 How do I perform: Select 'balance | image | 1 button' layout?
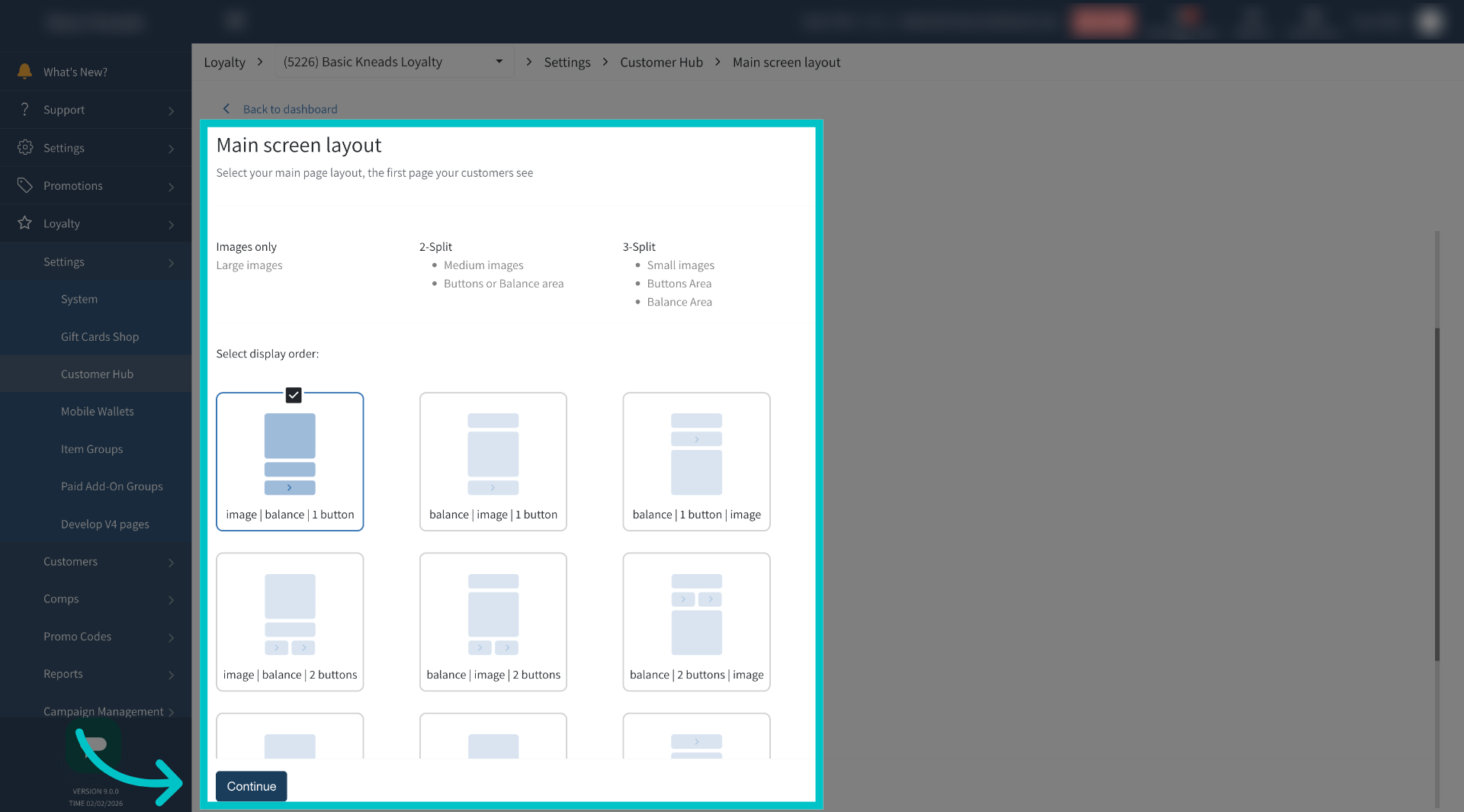pyautogui.click(x=493, y=461)
